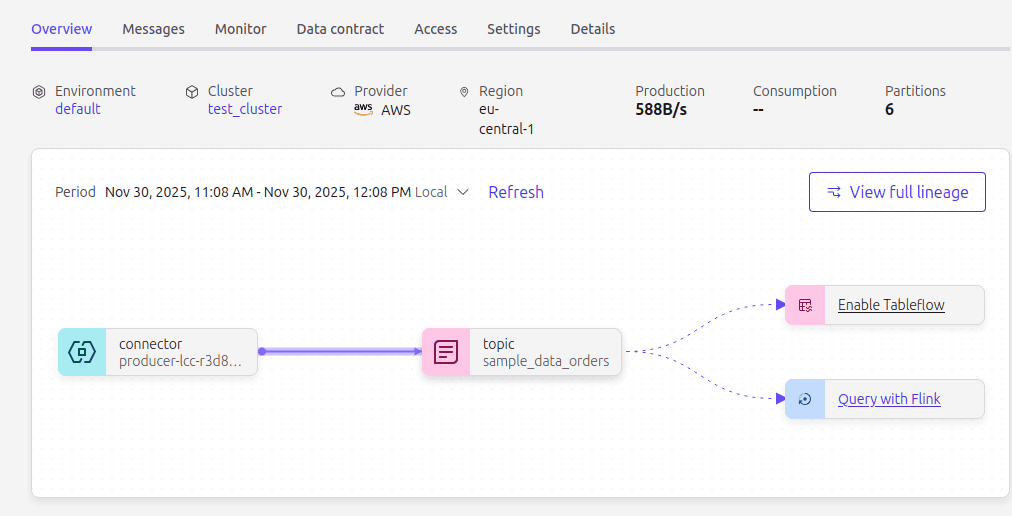Click the Refresh link
Image resolution: width=1012 pixels, height=516 pixels.
tap(516, 192)
